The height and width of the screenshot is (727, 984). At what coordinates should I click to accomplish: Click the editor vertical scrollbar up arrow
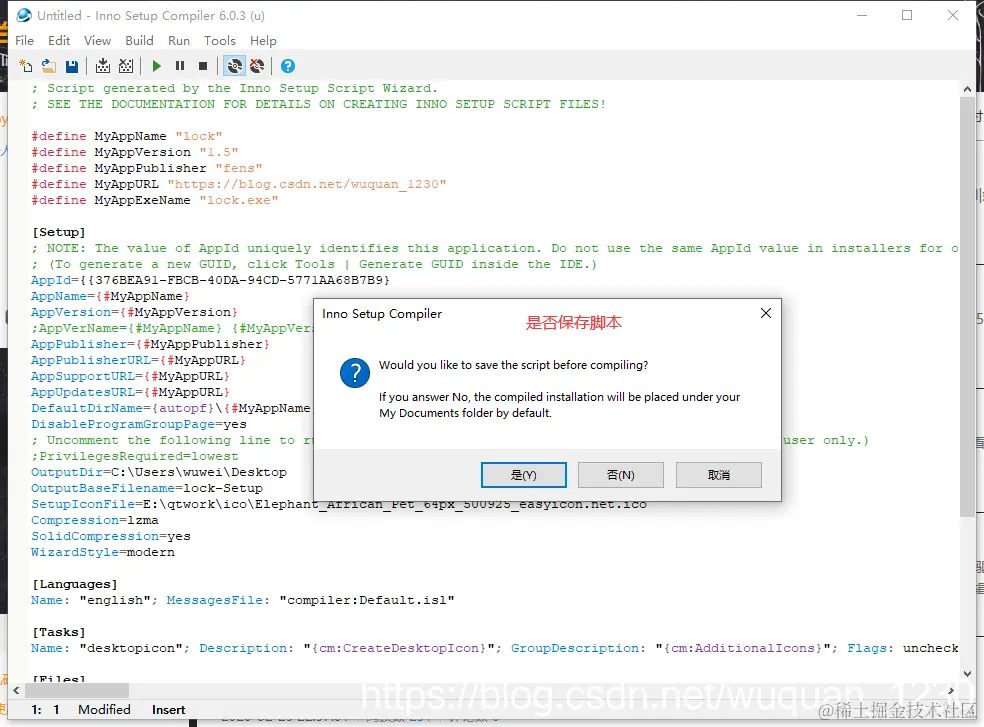point(967,89)
